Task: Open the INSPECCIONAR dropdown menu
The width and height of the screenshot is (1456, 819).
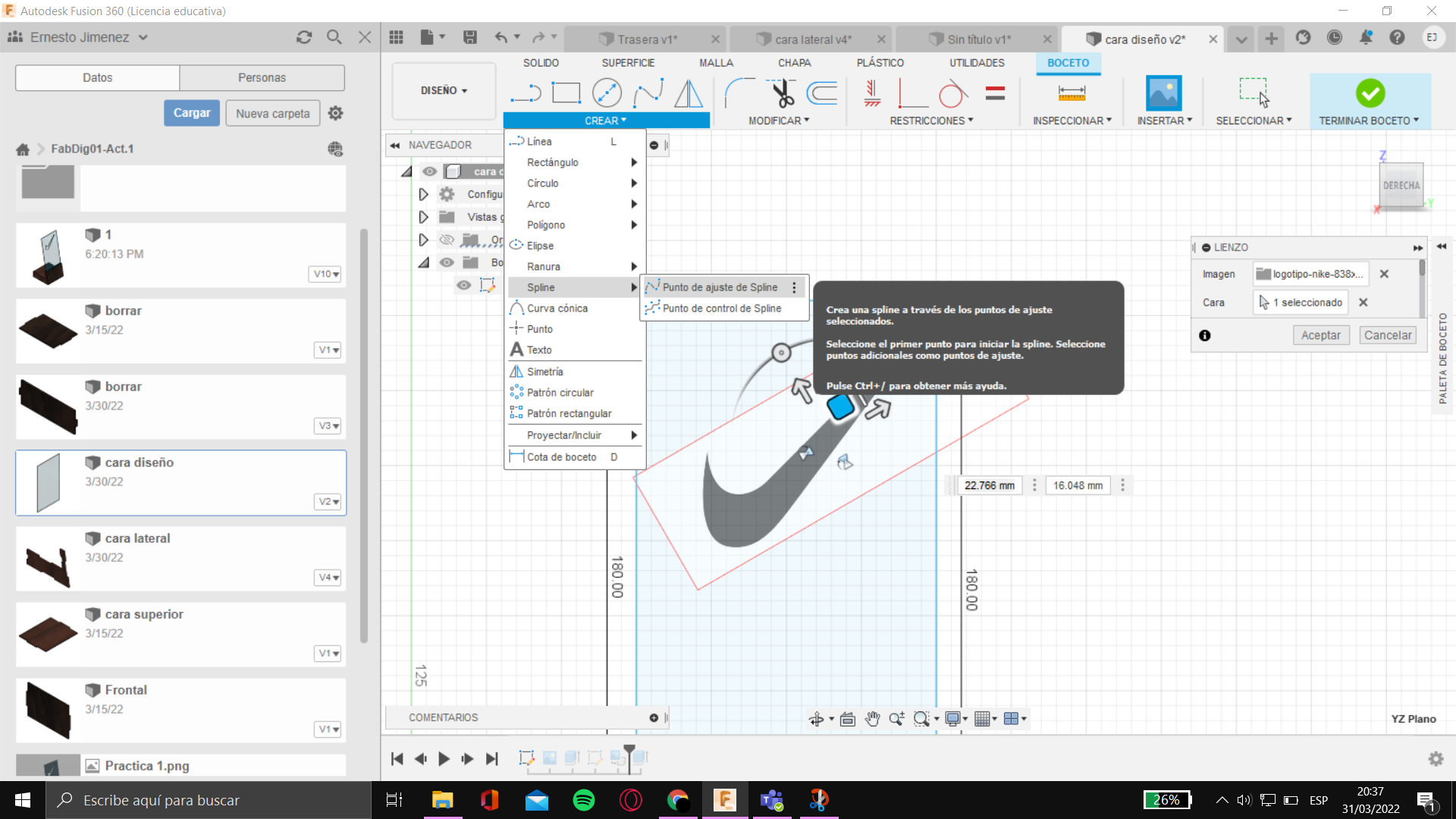Action: click(1072, 121)
